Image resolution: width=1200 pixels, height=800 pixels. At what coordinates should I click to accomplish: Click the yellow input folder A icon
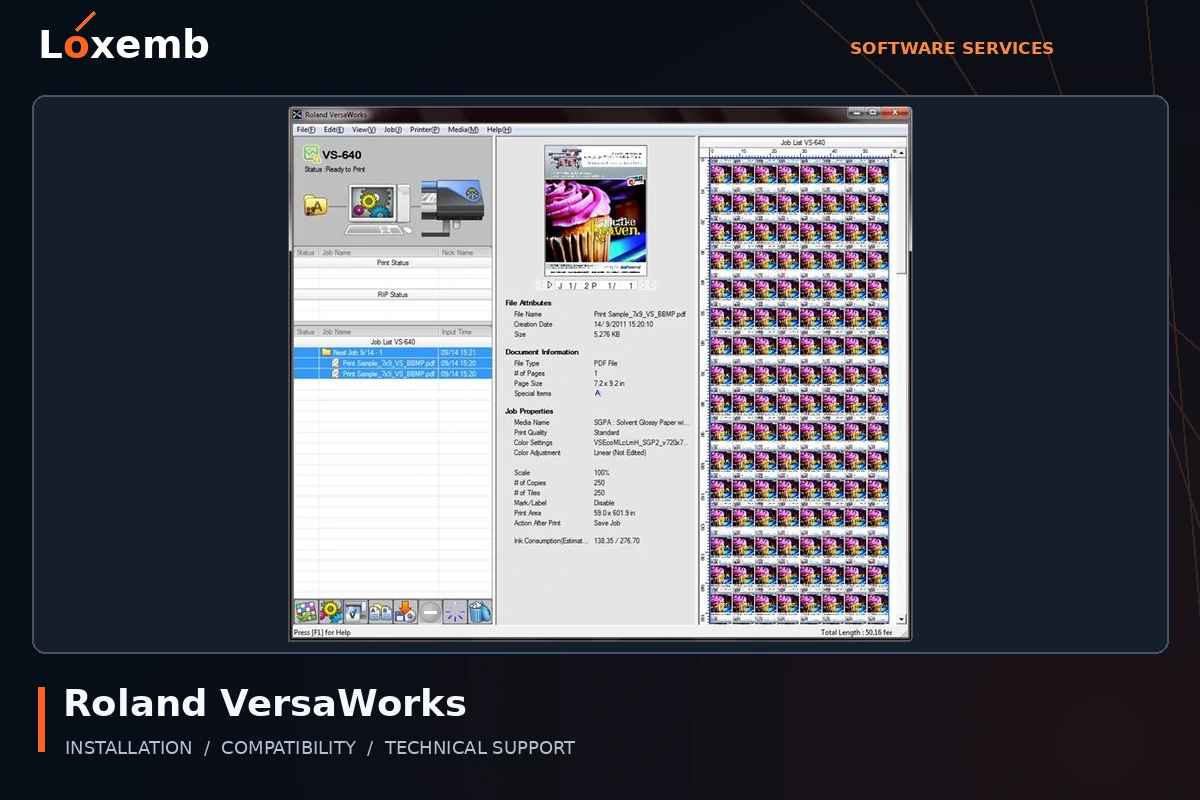[316, 206]
